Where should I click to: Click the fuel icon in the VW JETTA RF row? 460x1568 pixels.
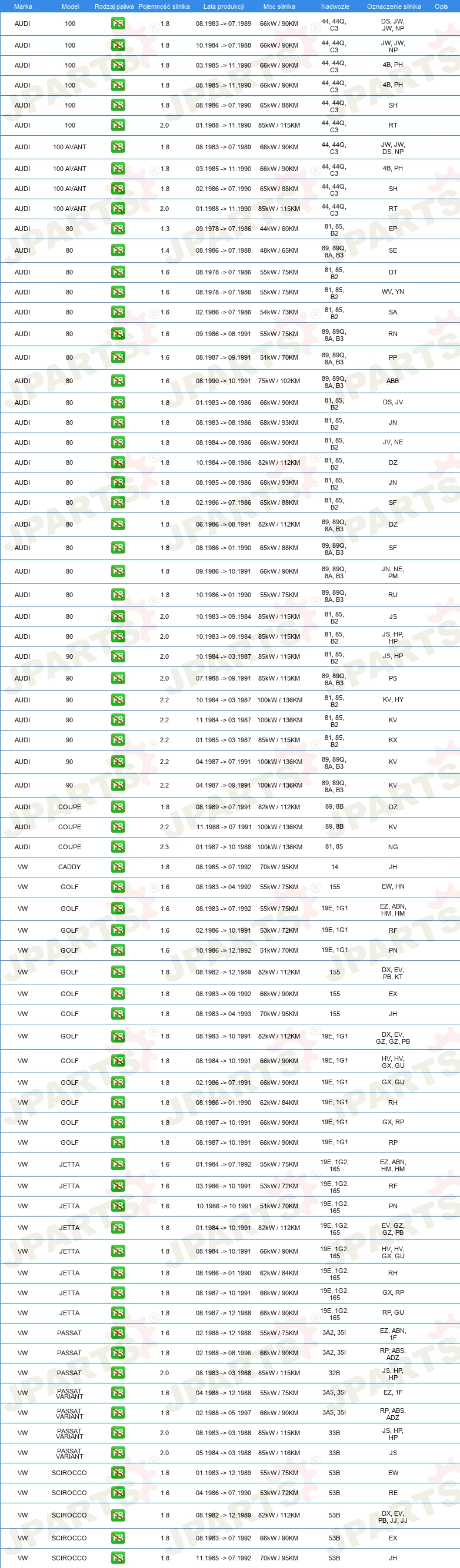coord(118,1186)
